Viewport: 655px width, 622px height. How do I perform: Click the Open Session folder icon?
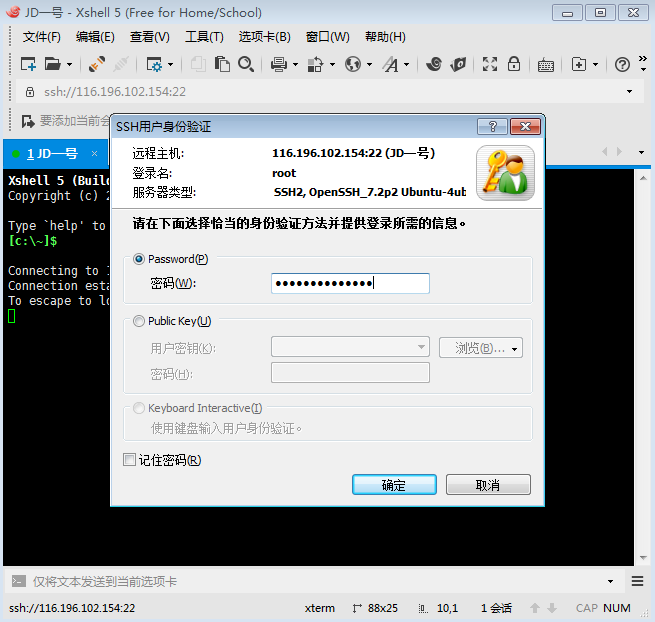click(53, 64)
